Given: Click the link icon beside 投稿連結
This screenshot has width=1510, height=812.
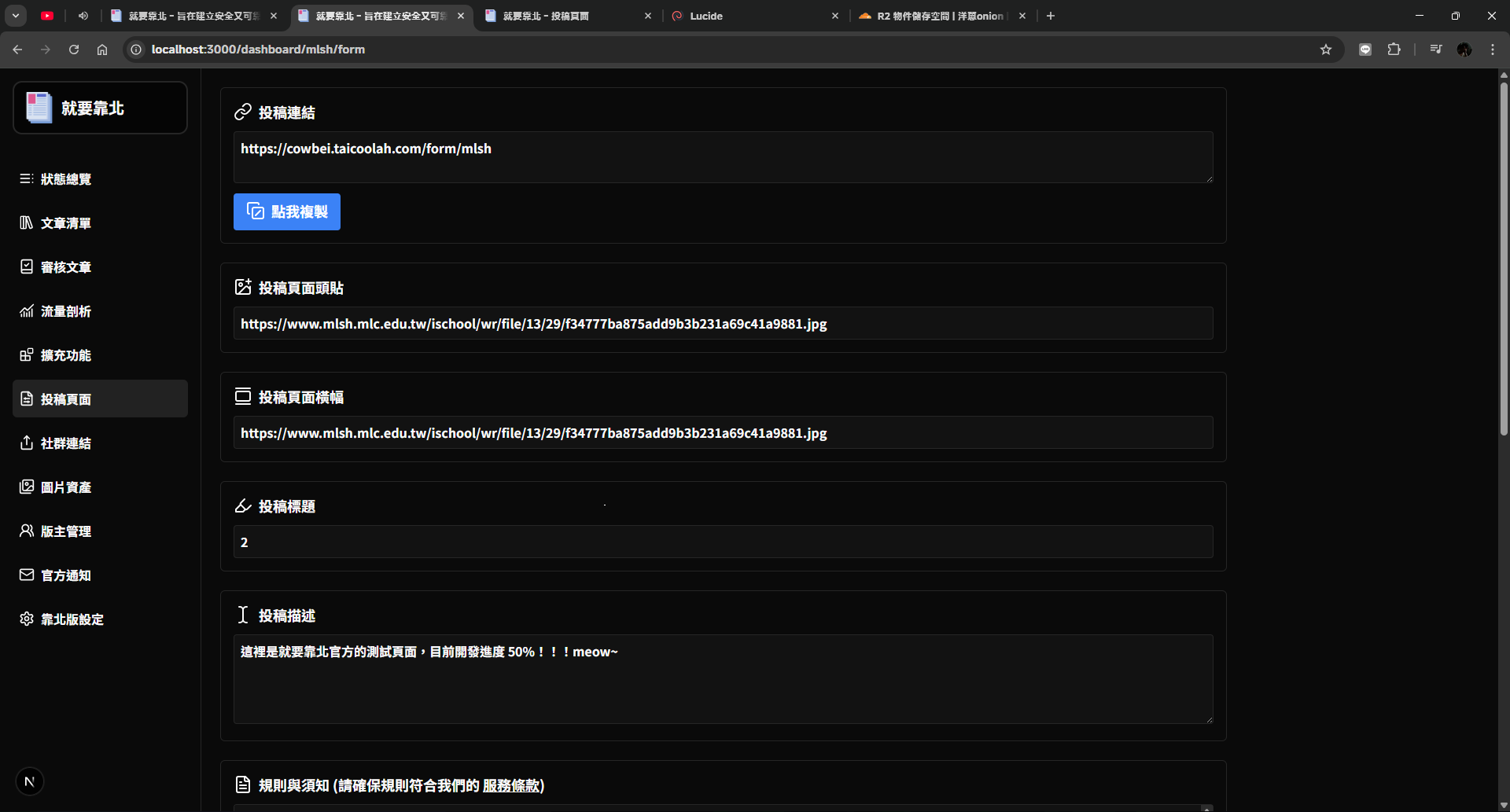Looking at the screenshot, I should (x=243, y=112).
